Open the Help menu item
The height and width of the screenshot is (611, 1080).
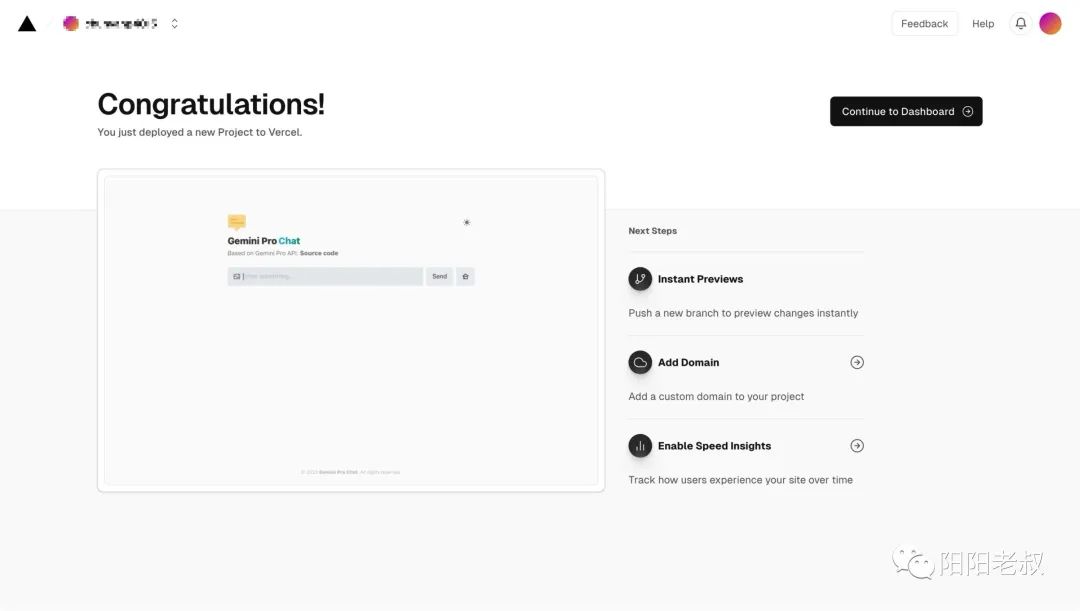[x=983, y=24]
